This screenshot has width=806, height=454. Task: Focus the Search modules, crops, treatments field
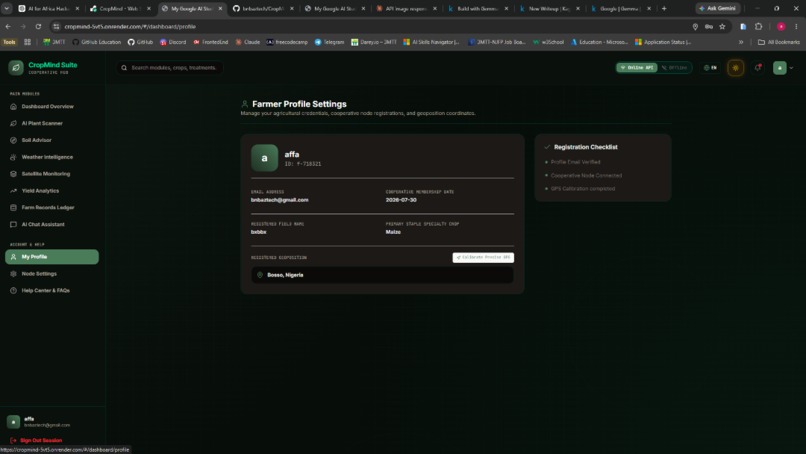(x=170, y=68)
